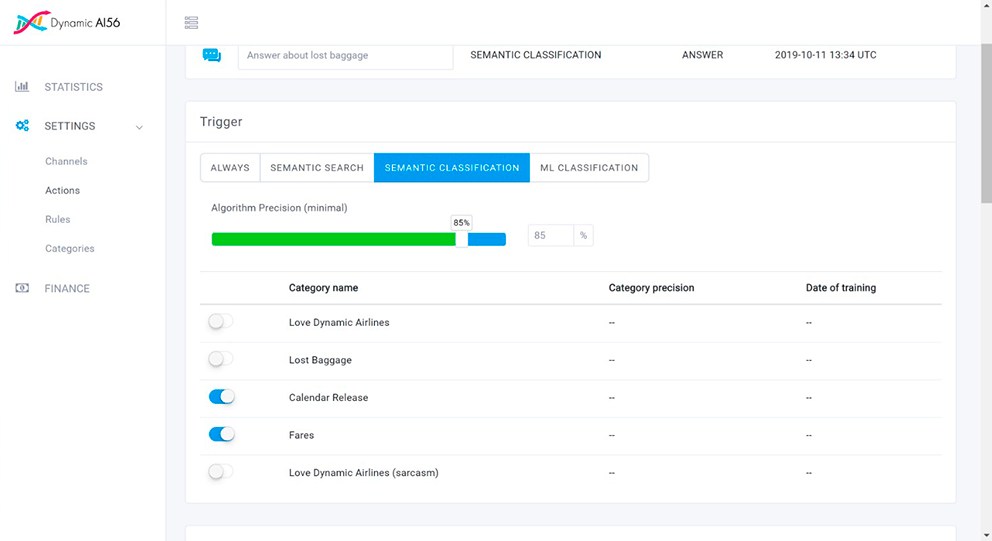The height and width of the screenshot is (541, 992).
Task: Switch to ML Classification tab
Action: [589, 168]
